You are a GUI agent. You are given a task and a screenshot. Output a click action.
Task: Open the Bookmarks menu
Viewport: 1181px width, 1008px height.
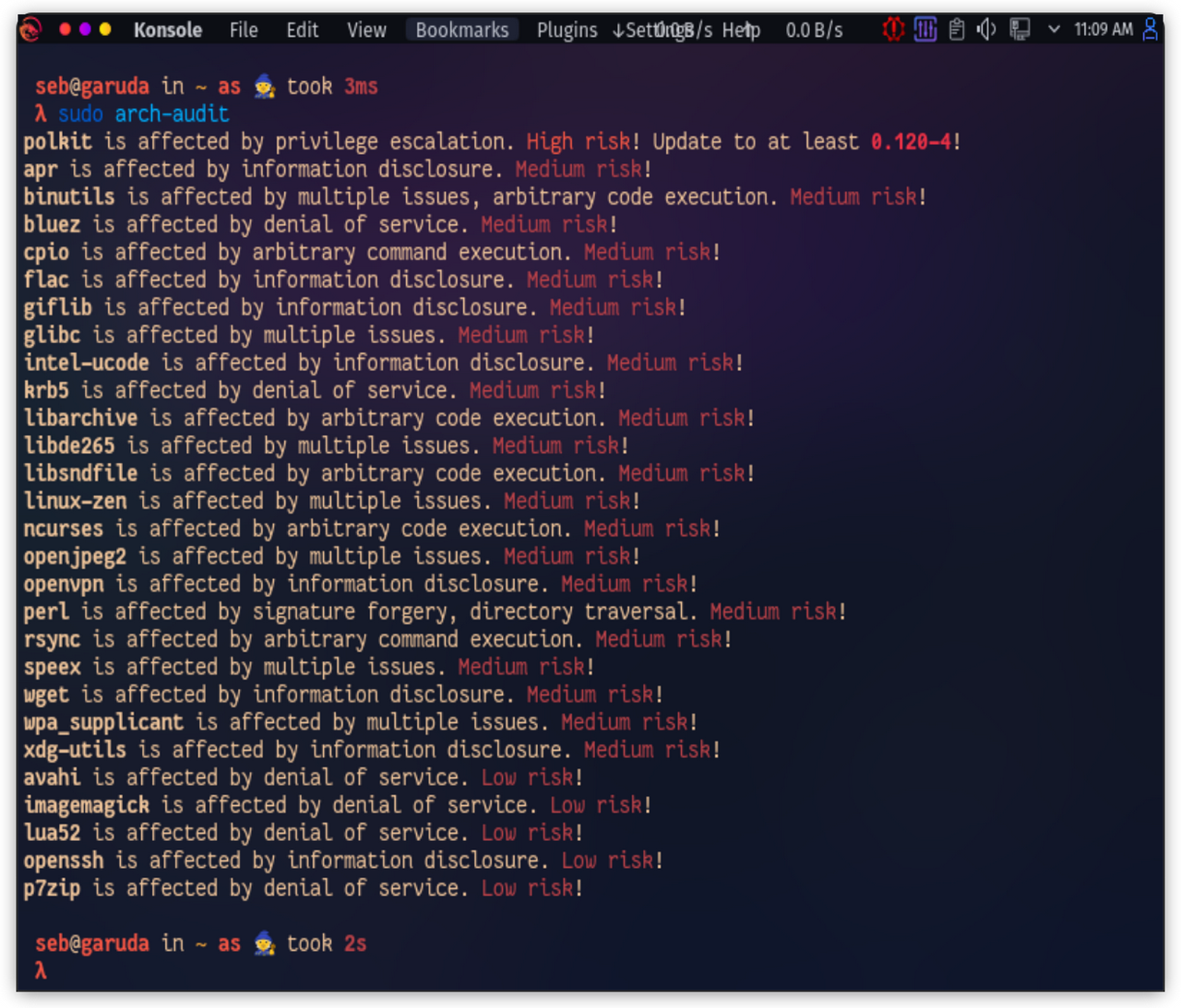click(x=461, y=30)
